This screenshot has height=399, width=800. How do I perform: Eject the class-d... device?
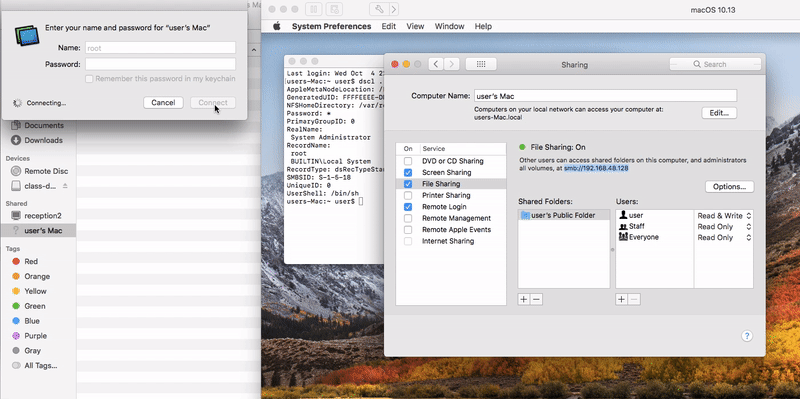coord(65,186)
